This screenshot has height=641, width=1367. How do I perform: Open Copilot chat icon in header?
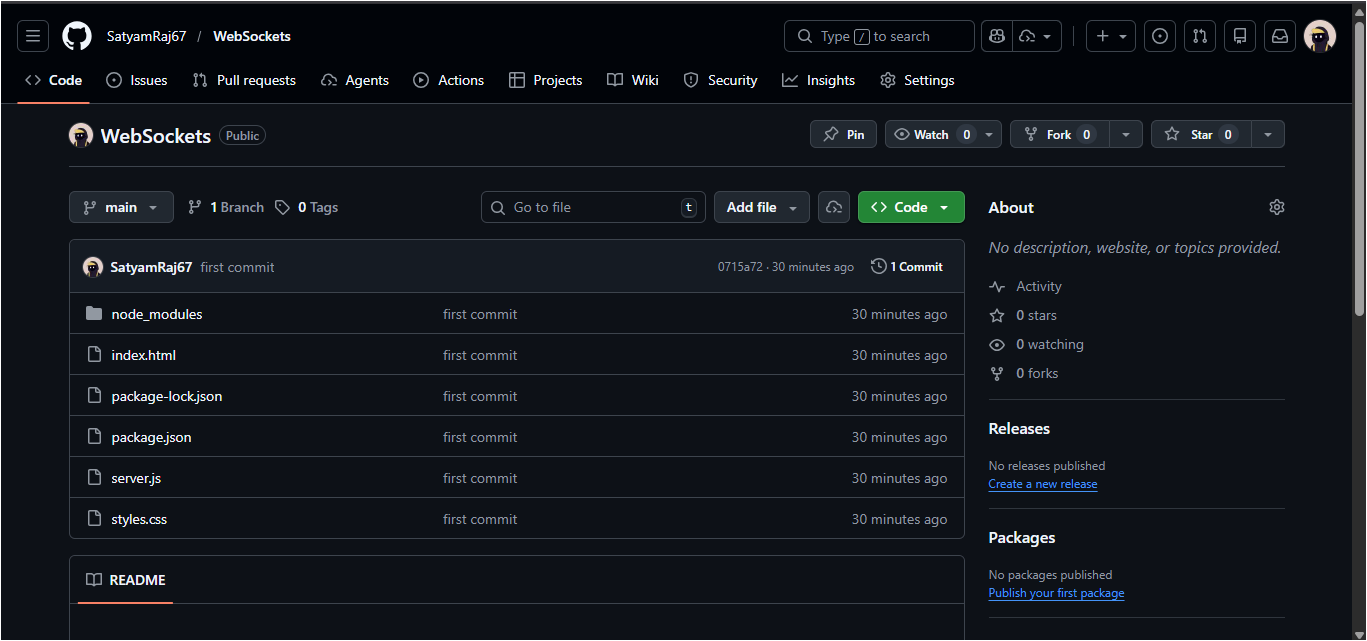[x=996, y=36]
